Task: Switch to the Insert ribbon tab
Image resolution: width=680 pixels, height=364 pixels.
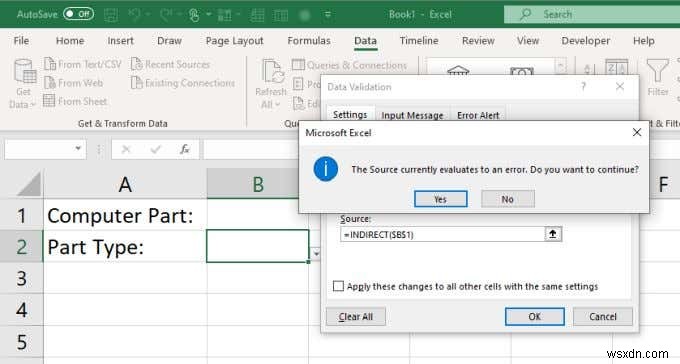Action: pyautogui.click(x=121, y=41)
